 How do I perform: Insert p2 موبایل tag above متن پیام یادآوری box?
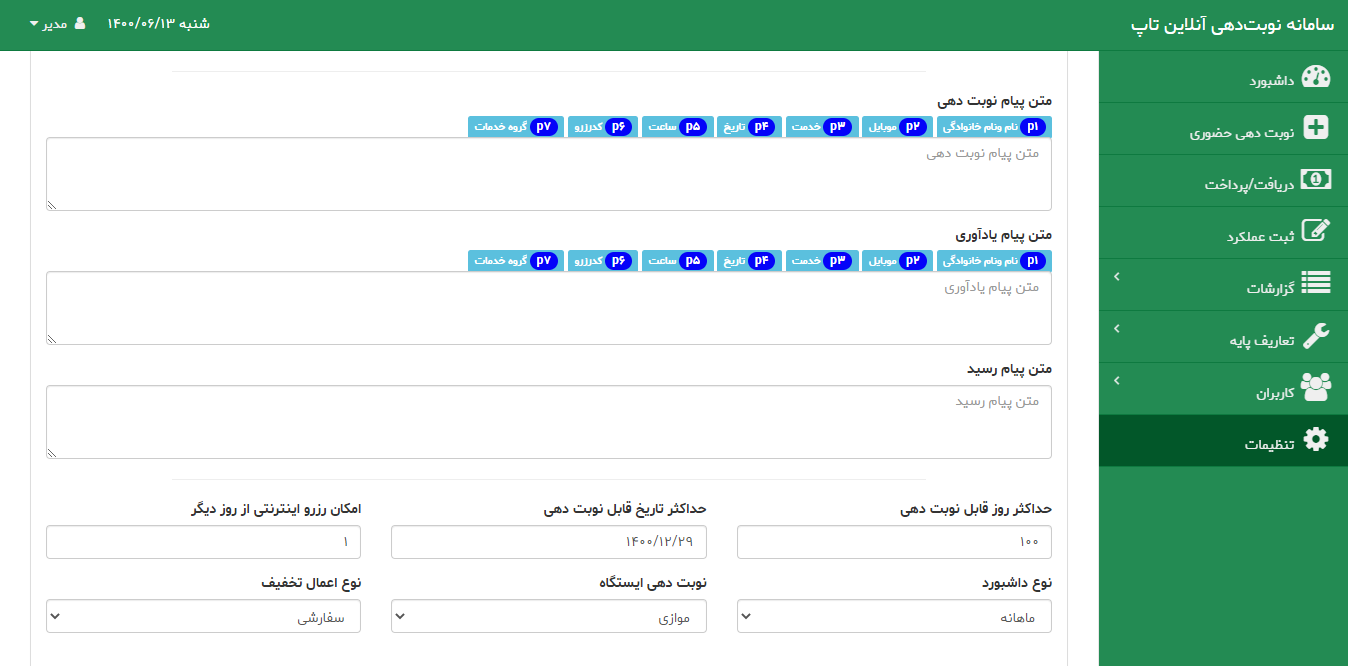click(x=896, y=261)
